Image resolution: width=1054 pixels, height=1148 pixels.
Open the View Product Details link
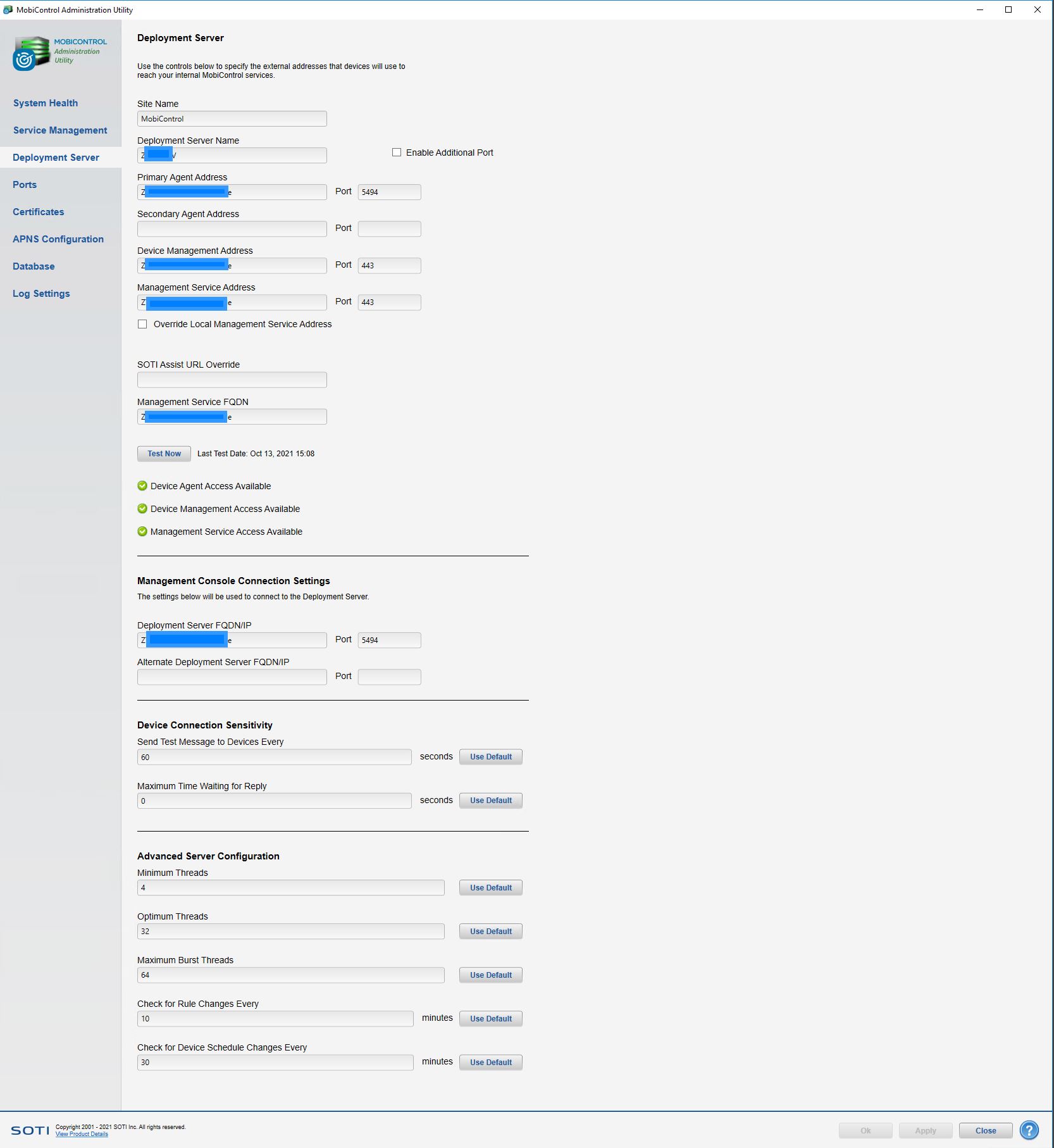pyautogui.click(x=82, y=1134)
